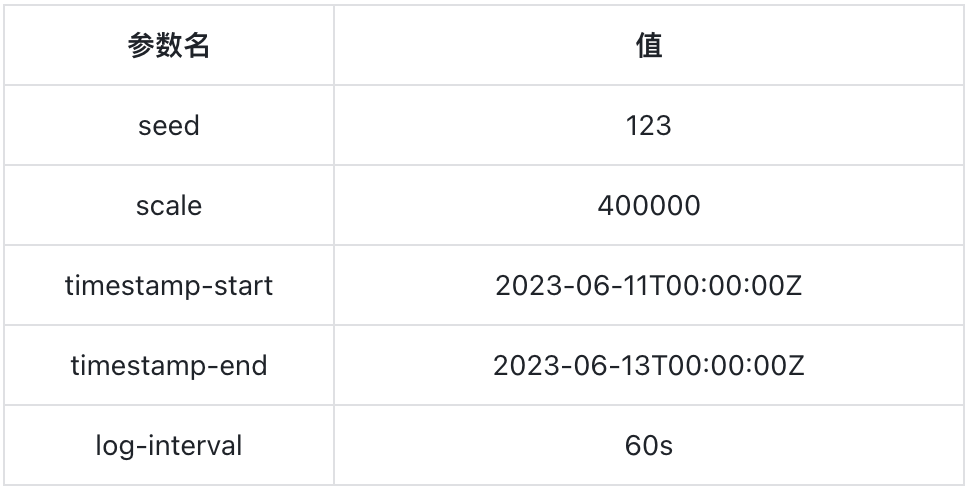Select the 2023-06-11T00:00:00Z start value
This screenshot has width=968, height=490.
click(649, 286)
